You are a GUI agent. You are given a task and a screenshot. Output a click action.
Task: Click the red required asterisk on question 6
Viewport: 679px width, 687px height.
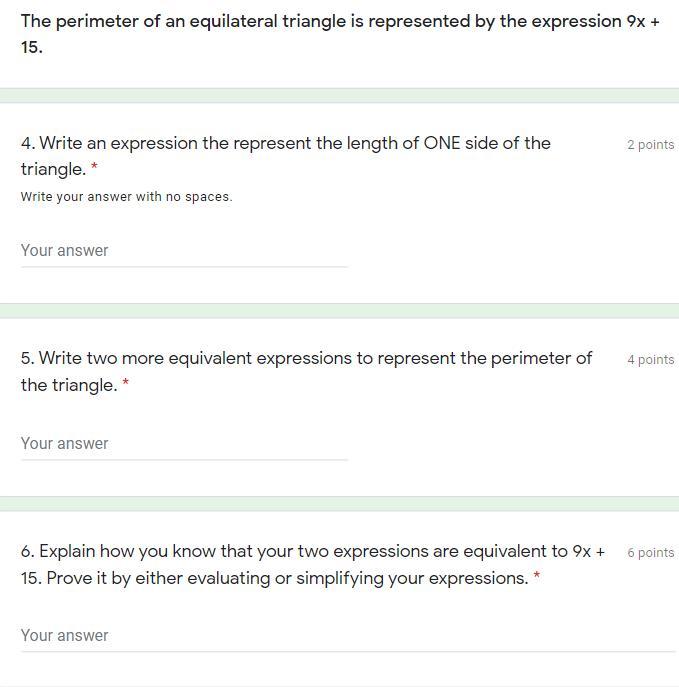pos(537,578)
